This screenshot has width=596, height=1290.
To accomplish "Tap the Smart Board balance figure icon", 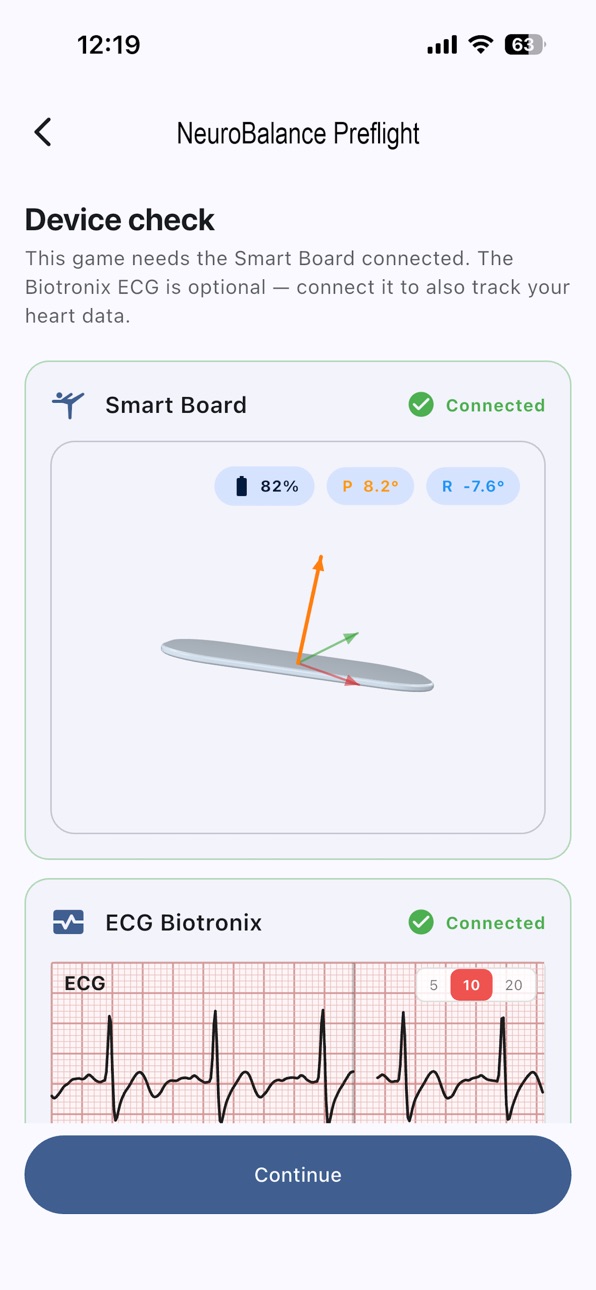I will (x=68, y=405).
